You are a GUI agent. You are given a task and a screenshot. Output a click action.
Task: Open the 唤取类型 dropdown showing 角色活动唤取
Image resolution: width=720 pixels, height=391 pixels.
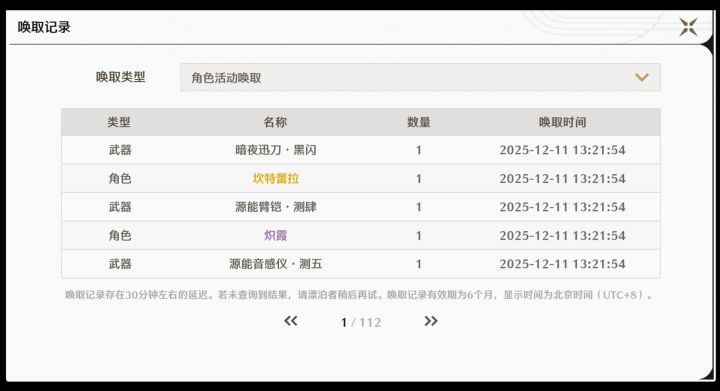[x=420, y=78]
